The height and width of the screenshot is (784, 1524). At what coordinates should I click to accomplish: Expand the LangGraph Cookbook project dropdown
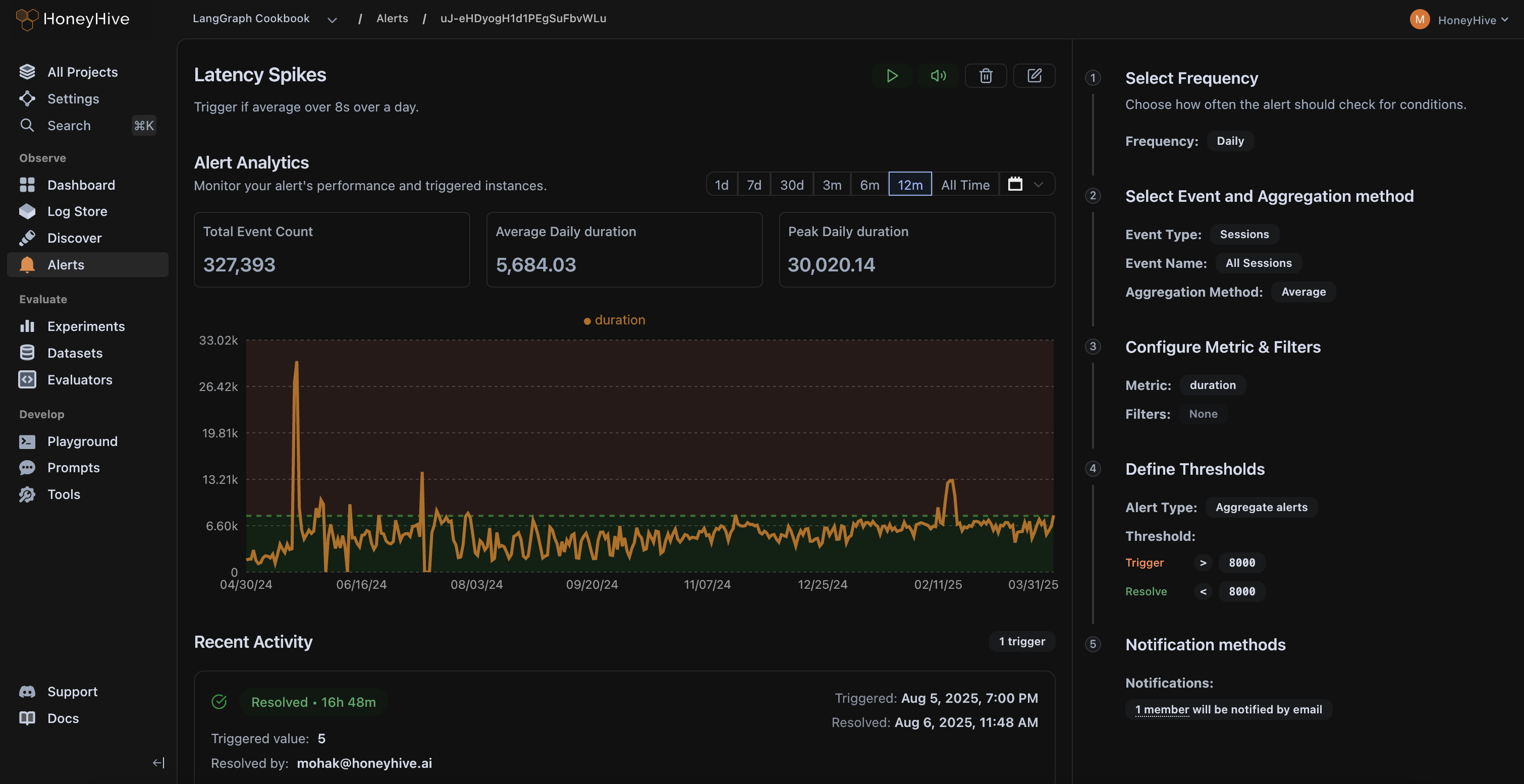coord(332,20)
